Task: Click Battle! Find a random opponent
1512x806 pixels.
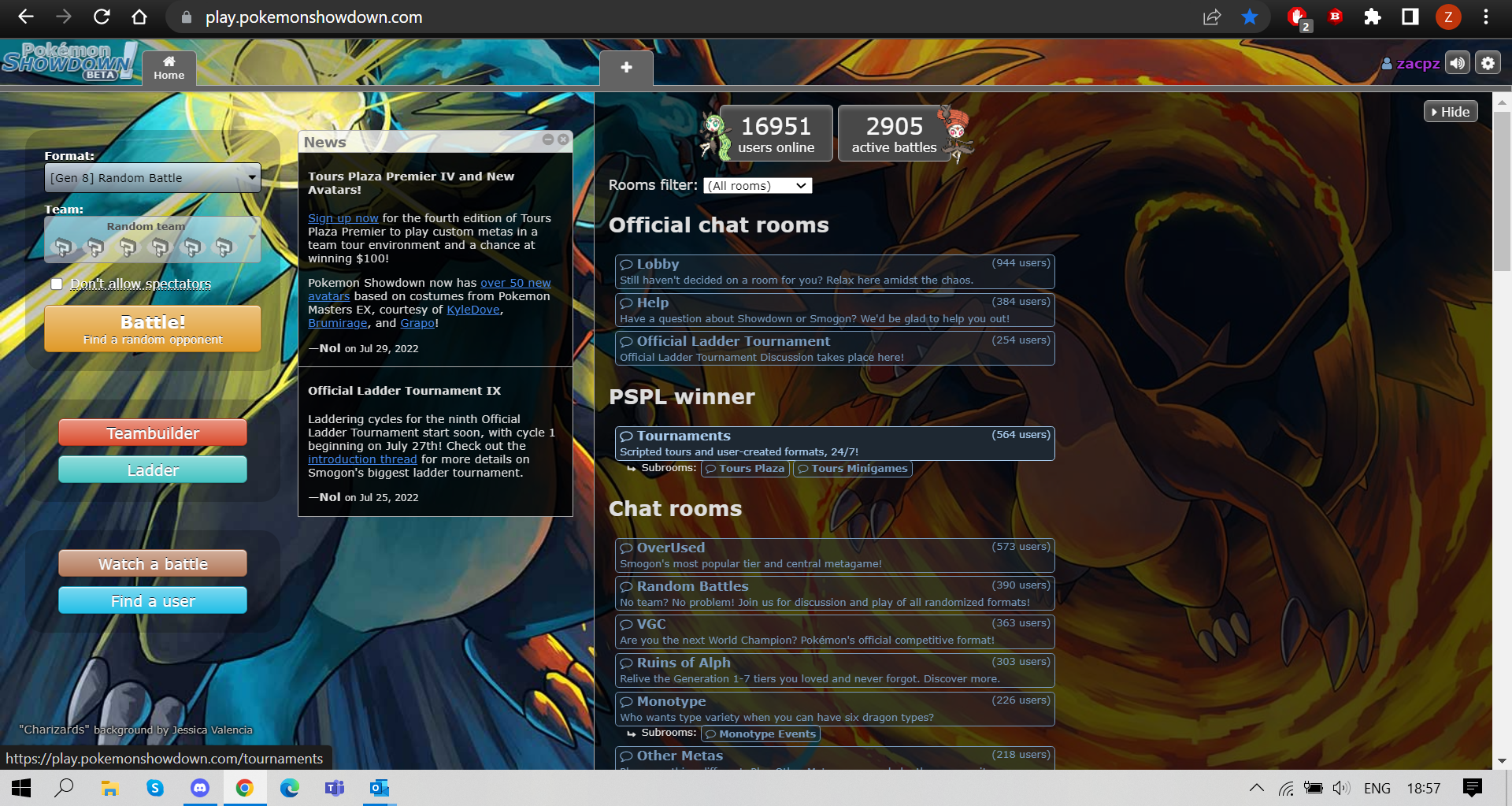Action: pyautogui.click(x=153, y=329)
